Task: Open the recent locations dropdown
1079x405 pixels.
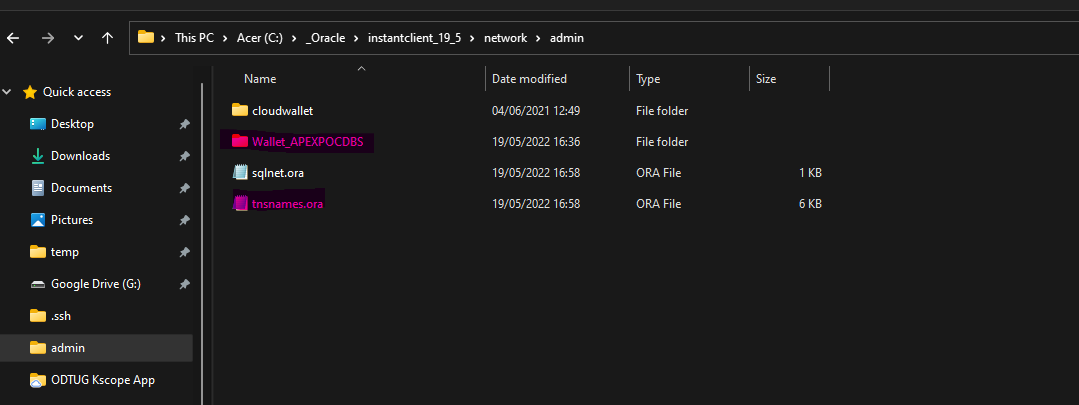Action: coord(78,38)
